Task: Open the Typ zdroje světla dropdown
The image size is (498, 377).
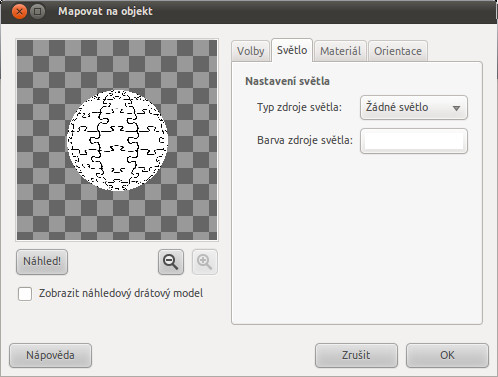Action: click(414, 108)
